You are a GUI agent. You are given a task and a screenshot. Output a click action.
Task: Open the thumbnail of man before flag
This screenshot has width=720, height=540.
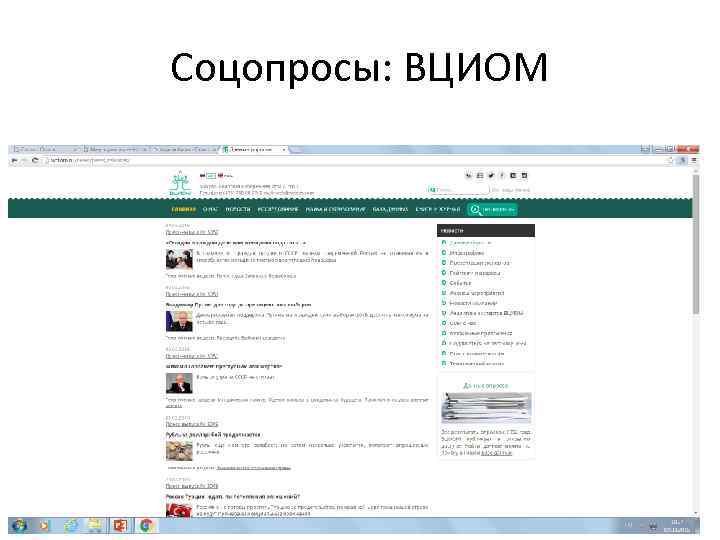click(179, 321)
